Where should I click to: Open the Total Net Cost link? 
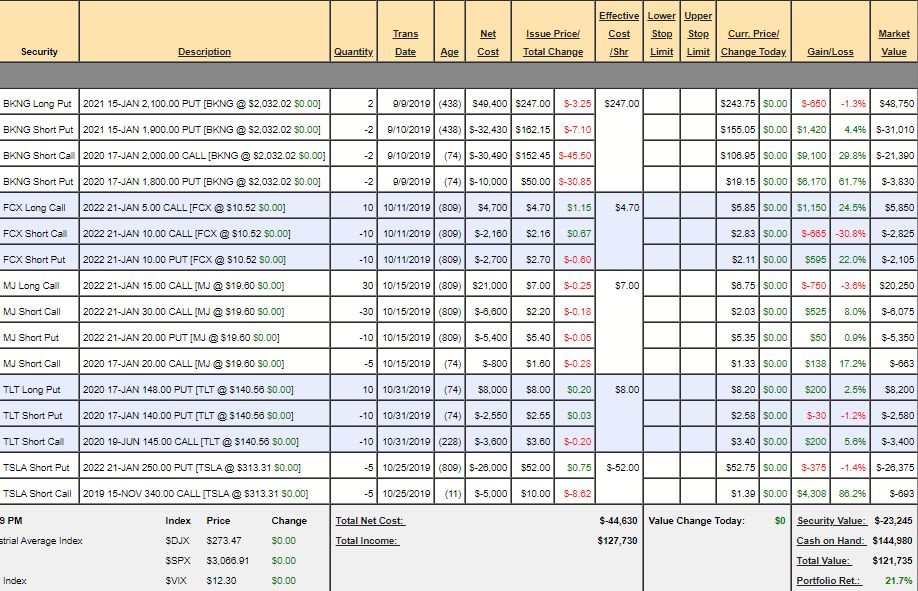370,521
